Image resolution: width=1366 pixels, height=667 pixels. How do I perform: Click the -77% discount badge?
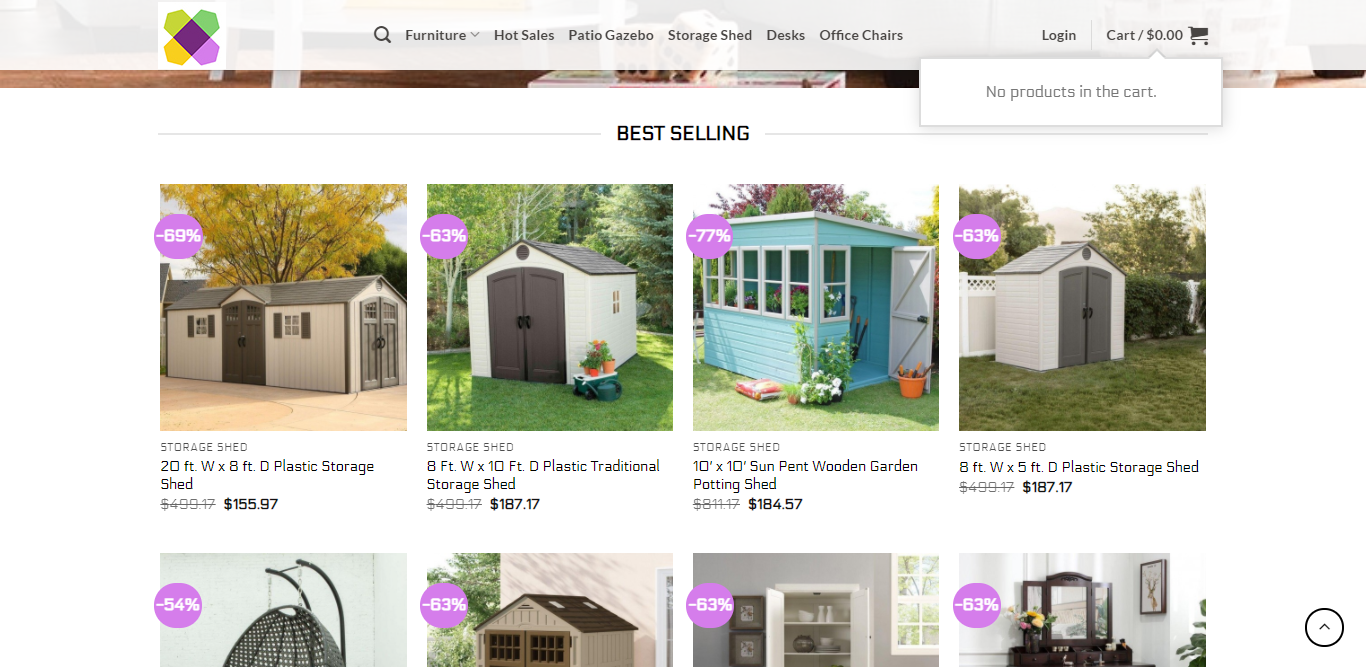[x=710, y=236]
